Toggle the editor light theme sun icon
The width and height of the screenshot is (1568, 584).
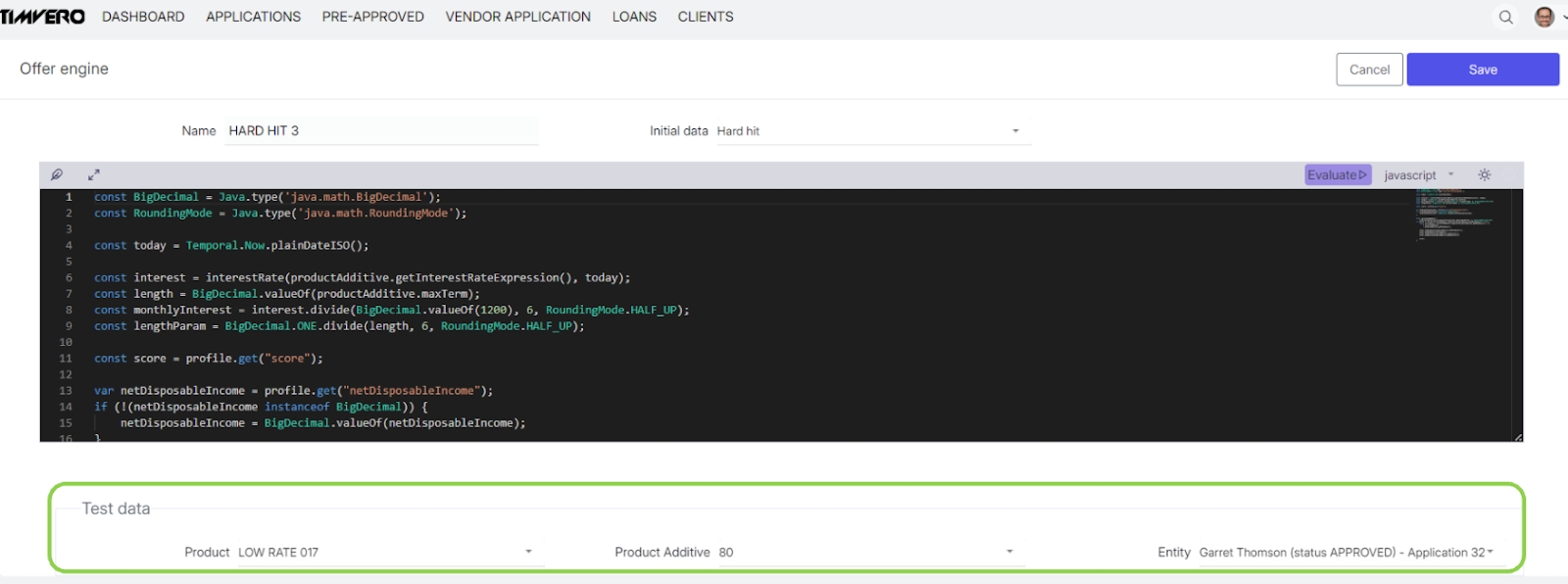point(1485,175)
